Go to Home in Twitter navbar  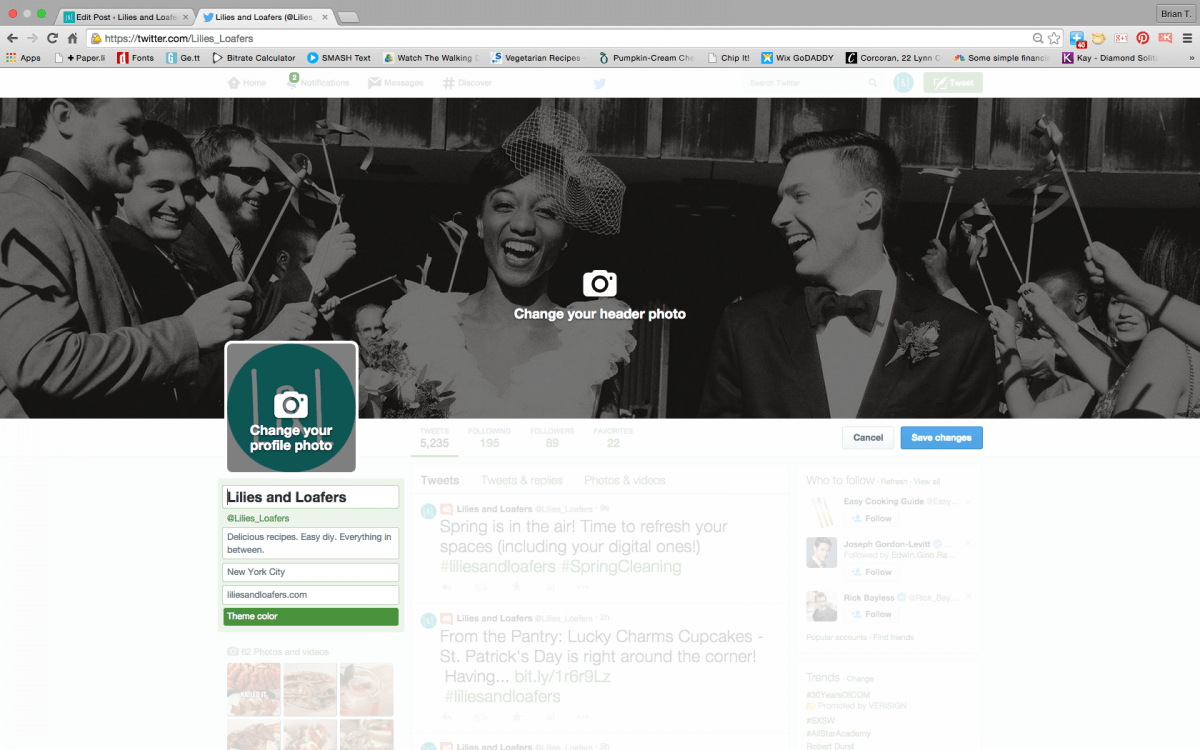pyautogui.click(x=247, y=83)
